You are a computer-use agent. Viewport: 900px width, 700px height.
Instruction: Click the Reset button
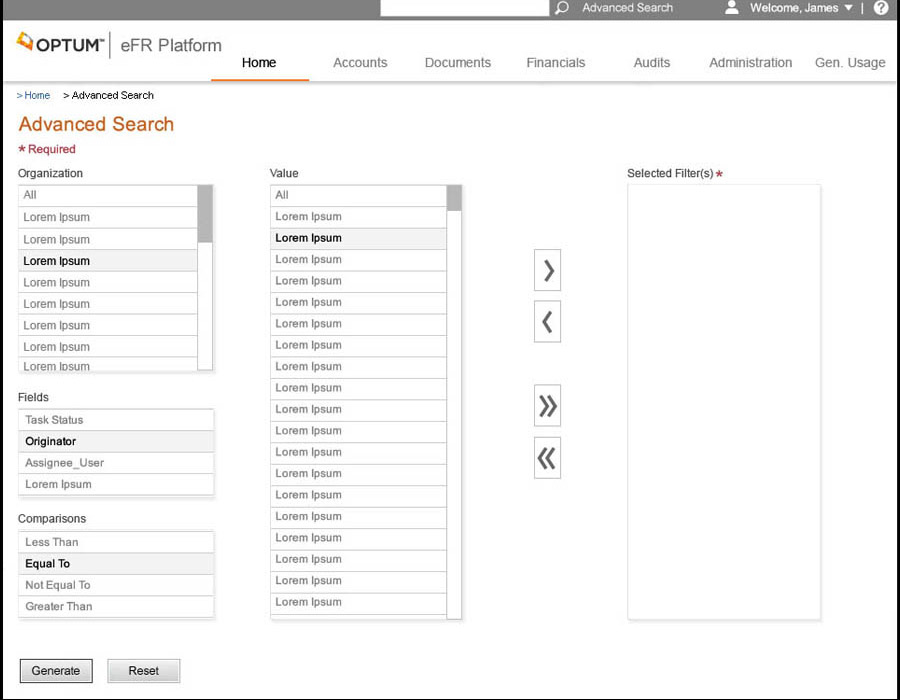pyautogui.click(x=144, y=671)
